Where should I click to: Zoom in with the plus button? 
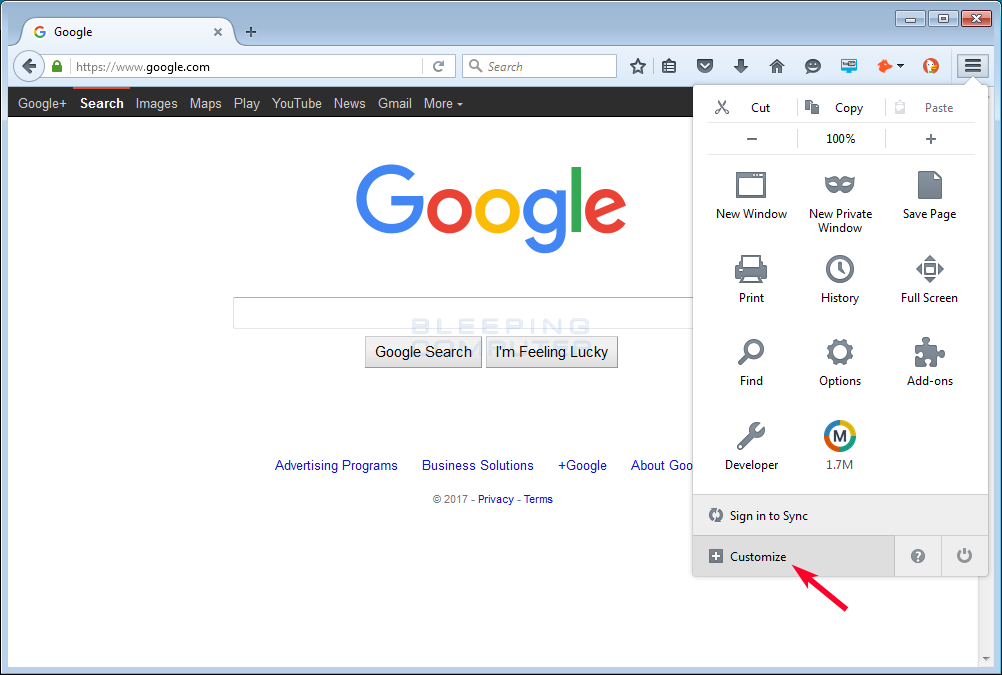931,139
